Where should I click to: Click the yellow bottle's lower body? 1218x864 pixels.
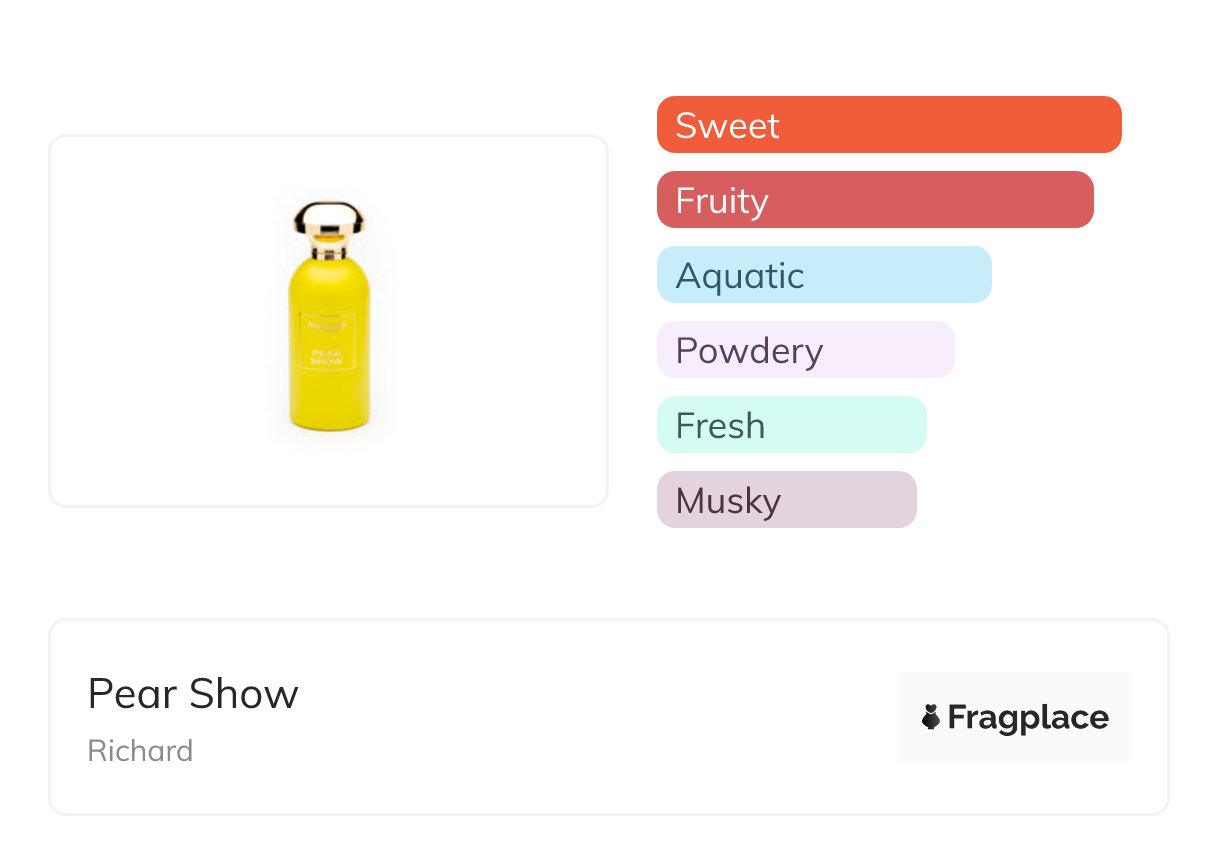[x=328, y=400]
